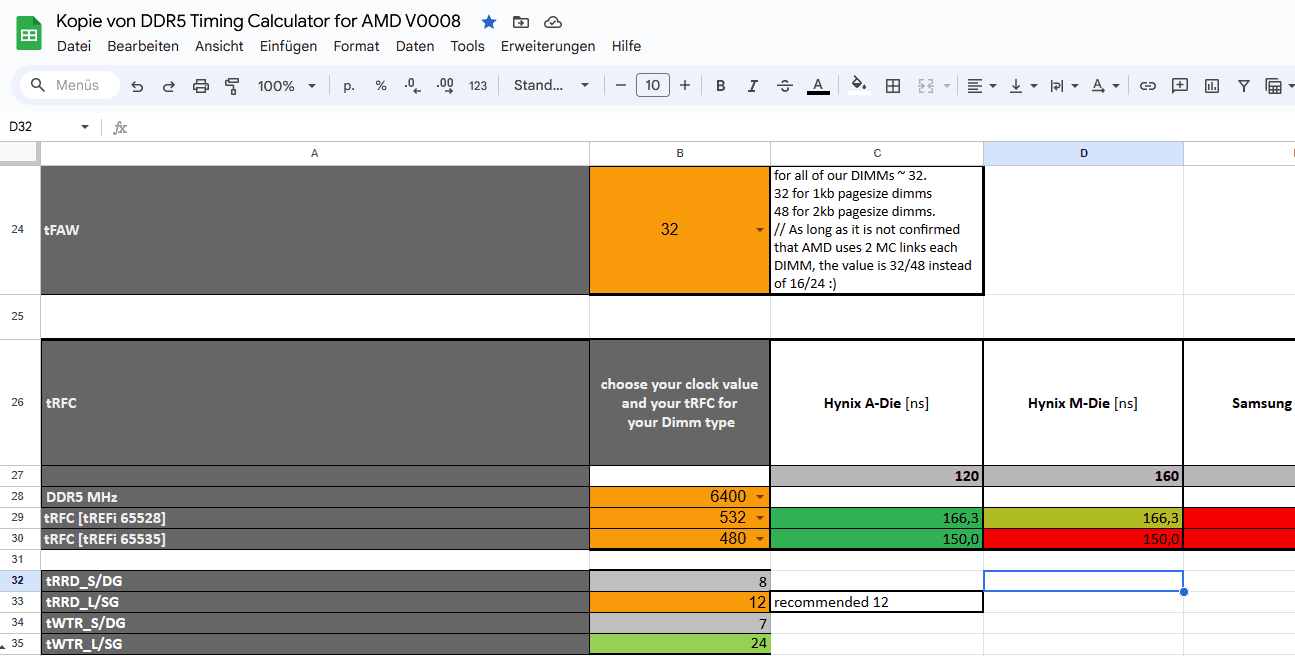
Task: Open the fill color picker
Action: (858, 86)
